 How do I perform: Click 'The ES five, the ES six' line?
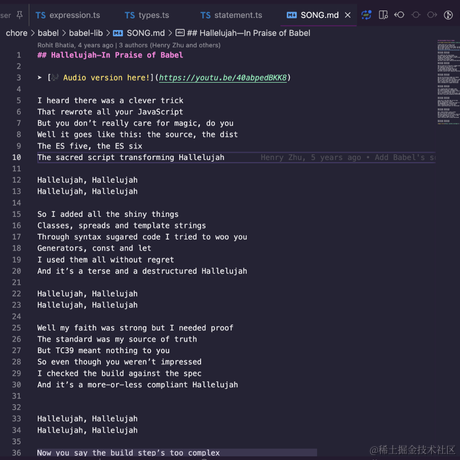90,146
